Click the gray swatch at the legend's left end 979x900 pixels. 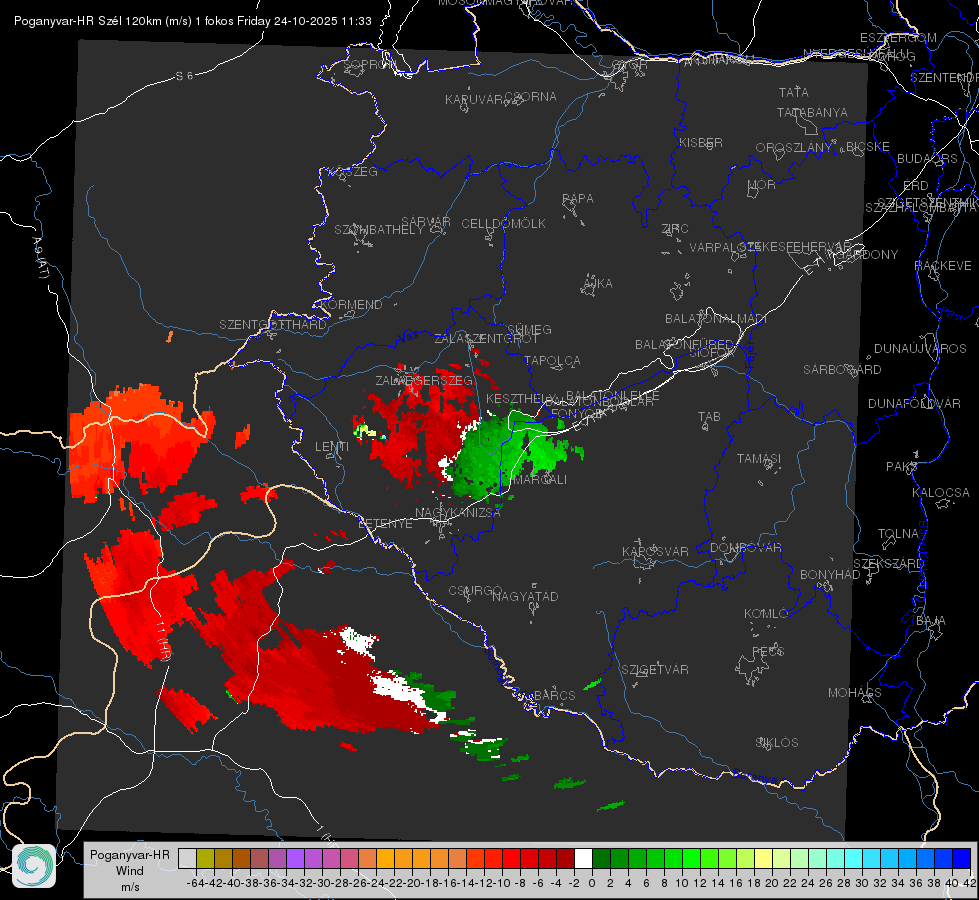(x=187, y=859)
